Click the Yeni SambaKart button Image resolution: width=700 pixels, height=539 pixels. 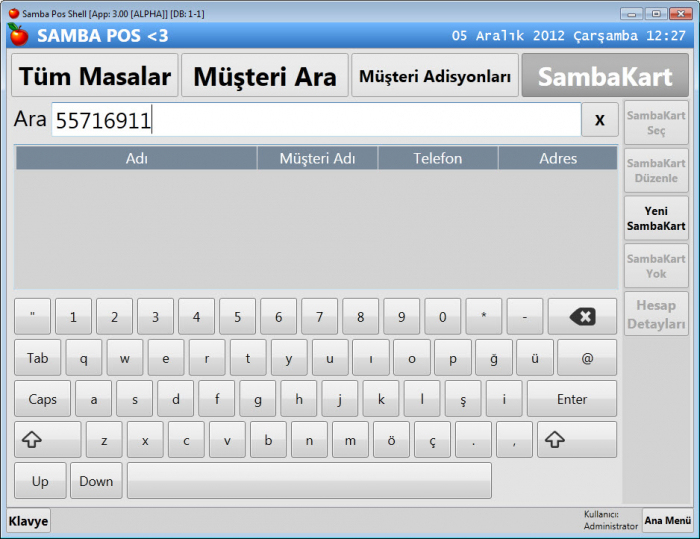pos(656,218)
